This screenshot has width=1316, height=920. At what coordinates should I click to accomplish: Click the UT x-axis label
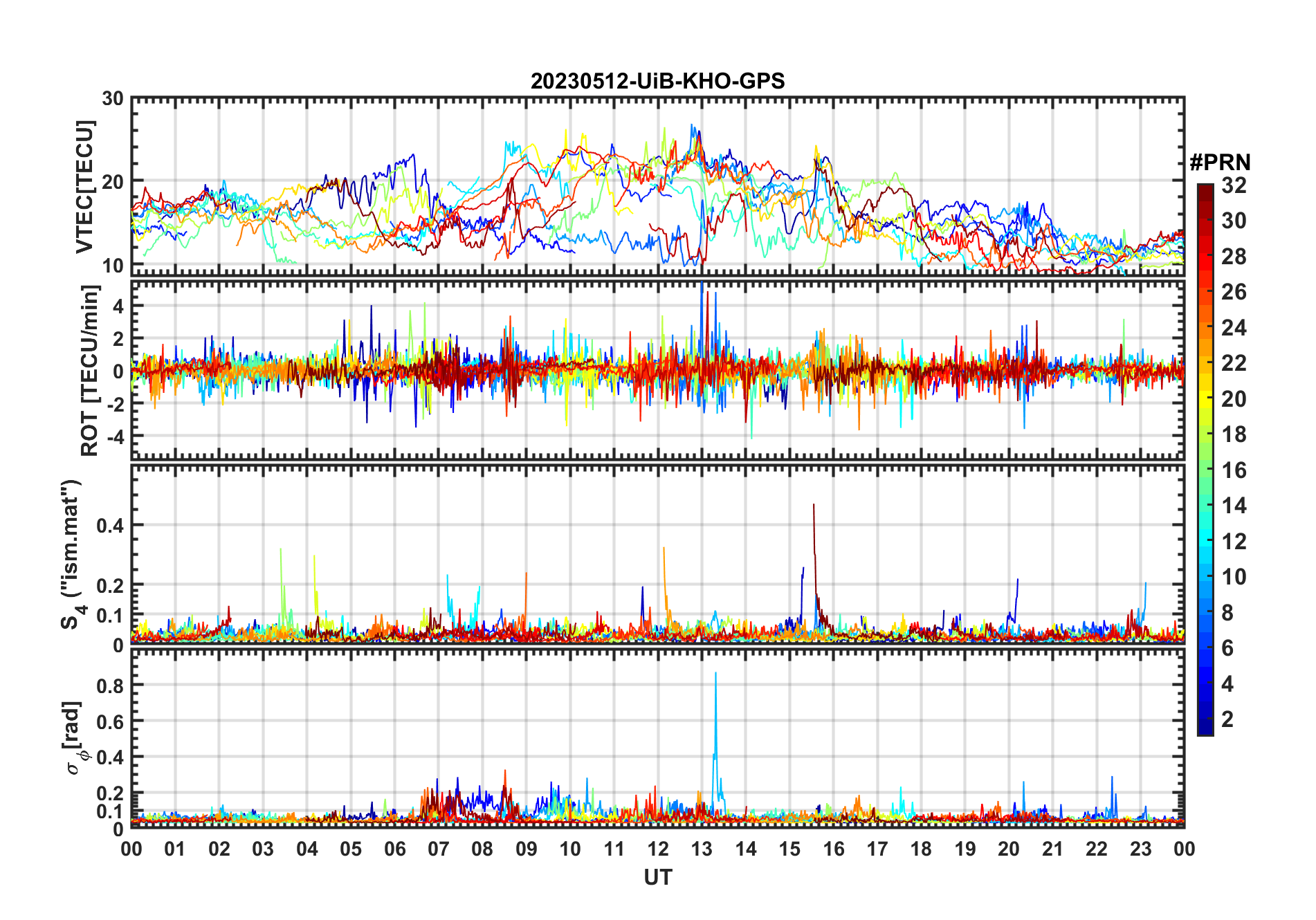pos(657,877)
